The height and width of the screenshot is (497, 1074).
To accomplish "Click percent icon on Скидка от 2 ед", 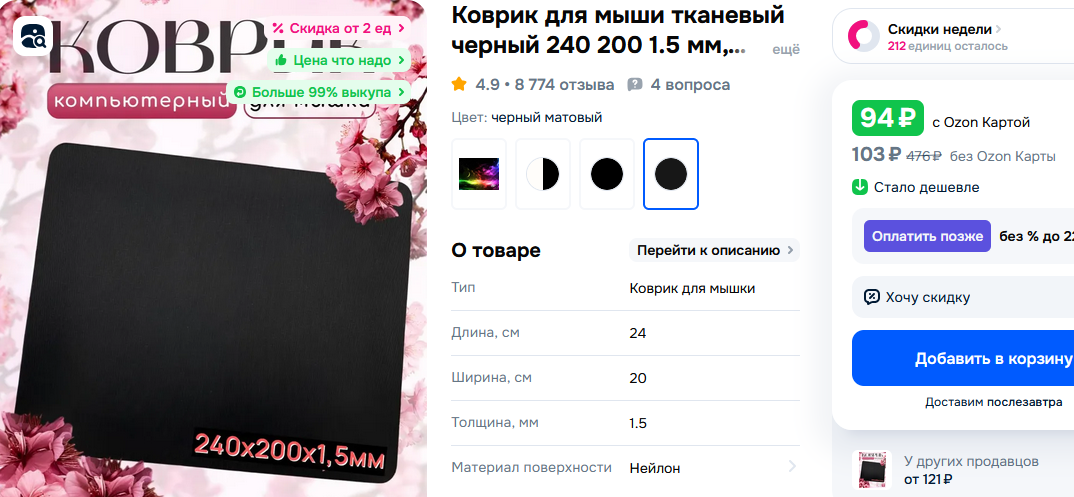I will [x=277, y=28].
